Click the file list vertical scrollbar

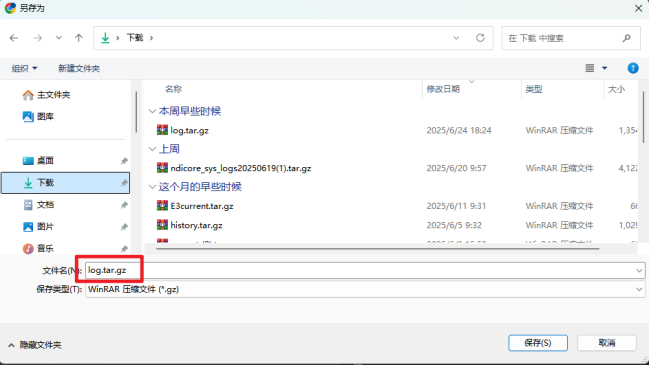[x=643, y=117]
